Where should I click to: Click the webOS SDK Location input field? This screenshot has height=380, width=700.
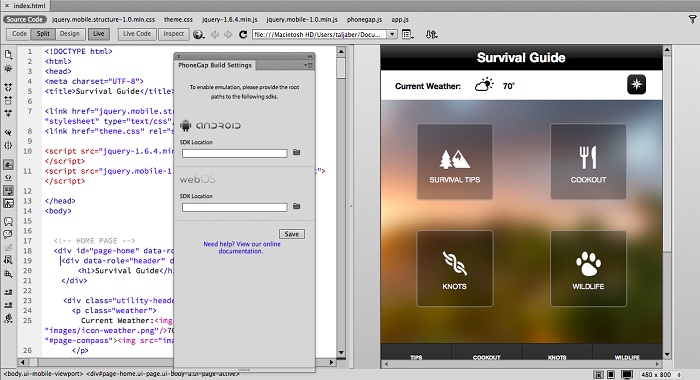(234, 207)
